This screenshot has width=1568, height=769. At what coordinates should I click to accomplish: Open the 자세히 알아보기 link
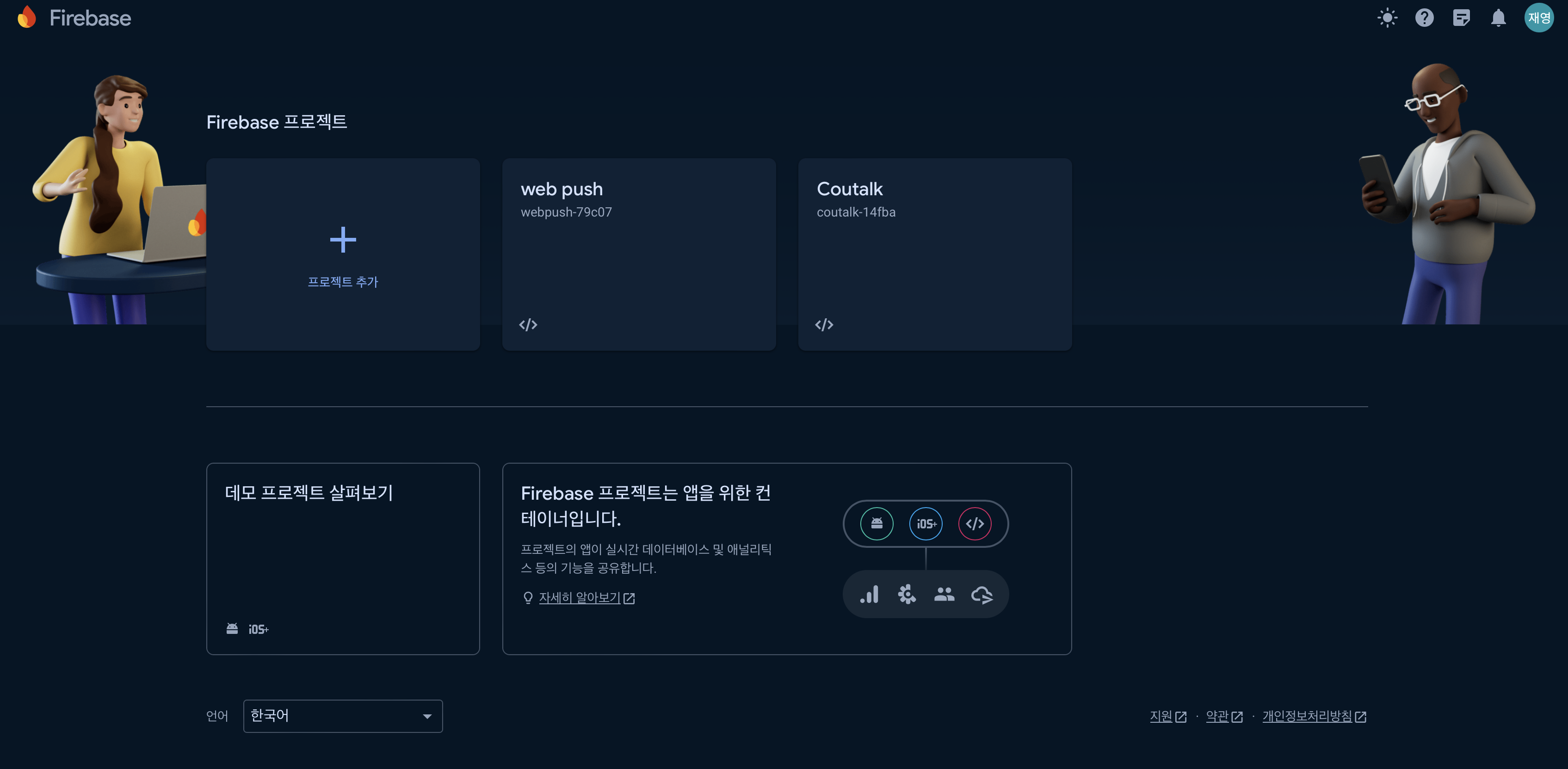[579, 598]
